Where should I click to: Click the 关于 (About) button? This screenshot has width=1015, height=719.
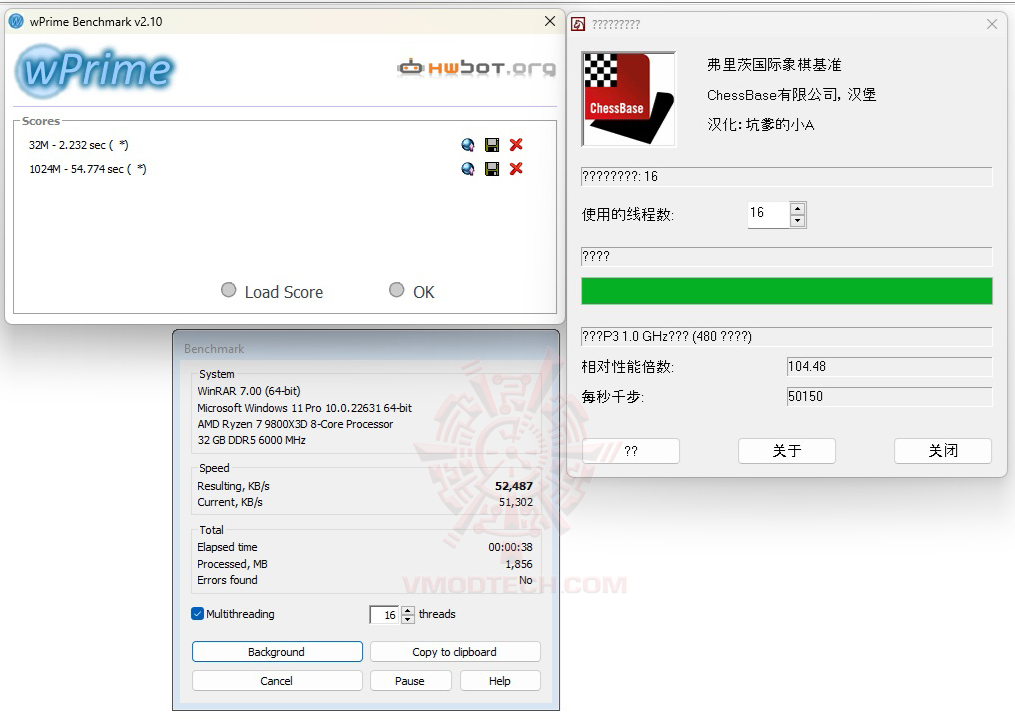pyautogui.click(x=786, y=451)
